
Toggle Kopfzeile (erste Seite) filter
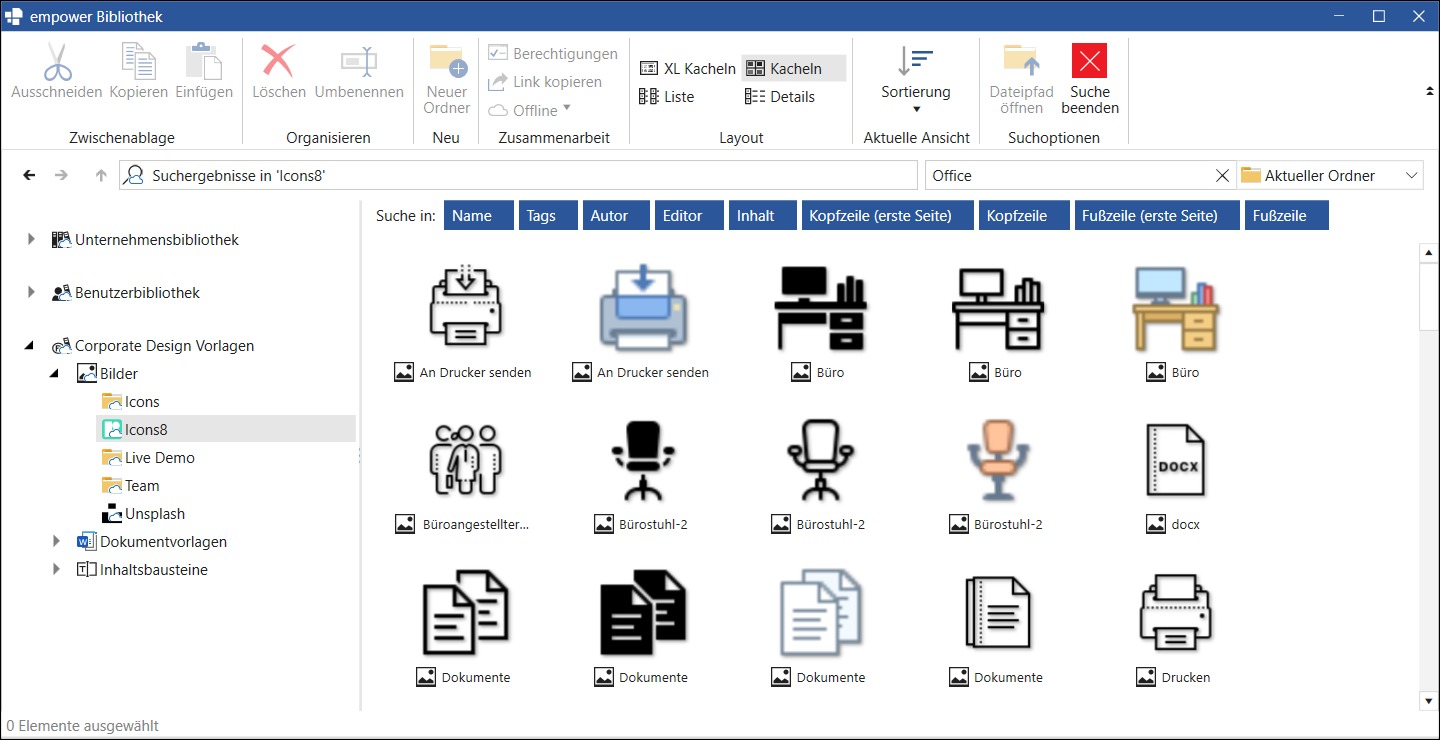888,215
